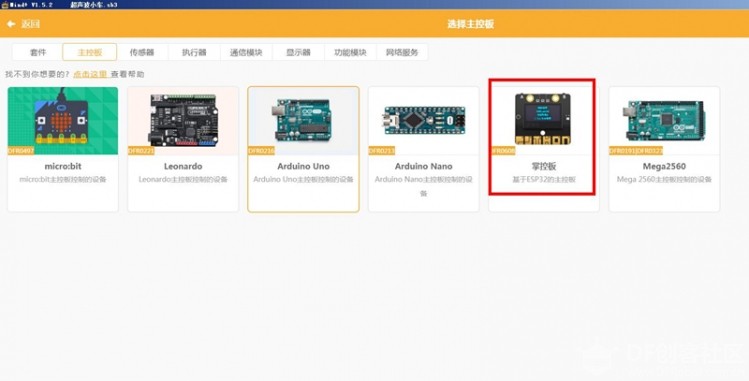Click the 选择主控板 page title
The height and width of the screenshot is (381, 749).
470,24
